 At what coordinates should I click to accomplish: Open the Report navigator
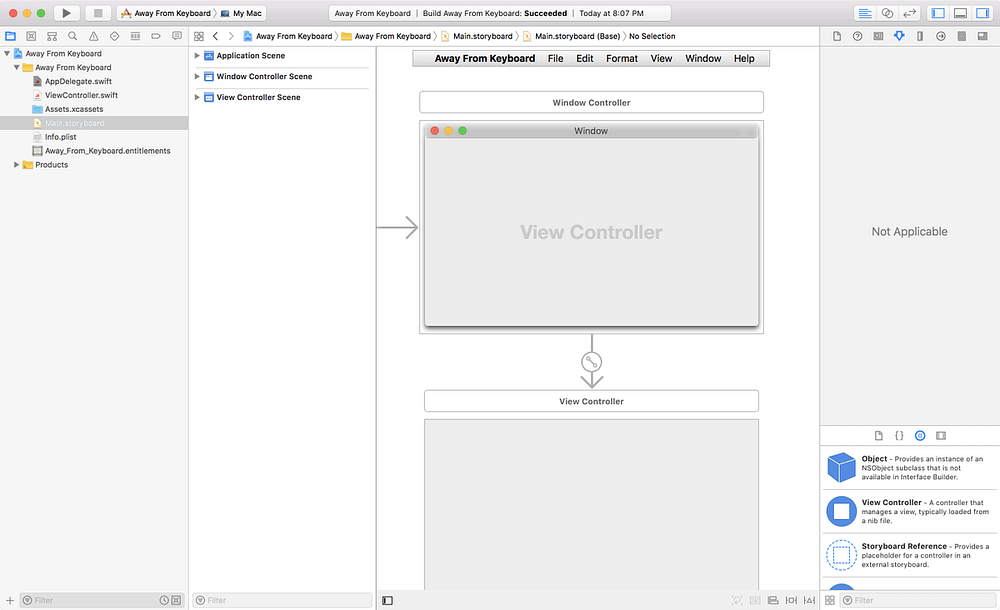tap(177, 36)
